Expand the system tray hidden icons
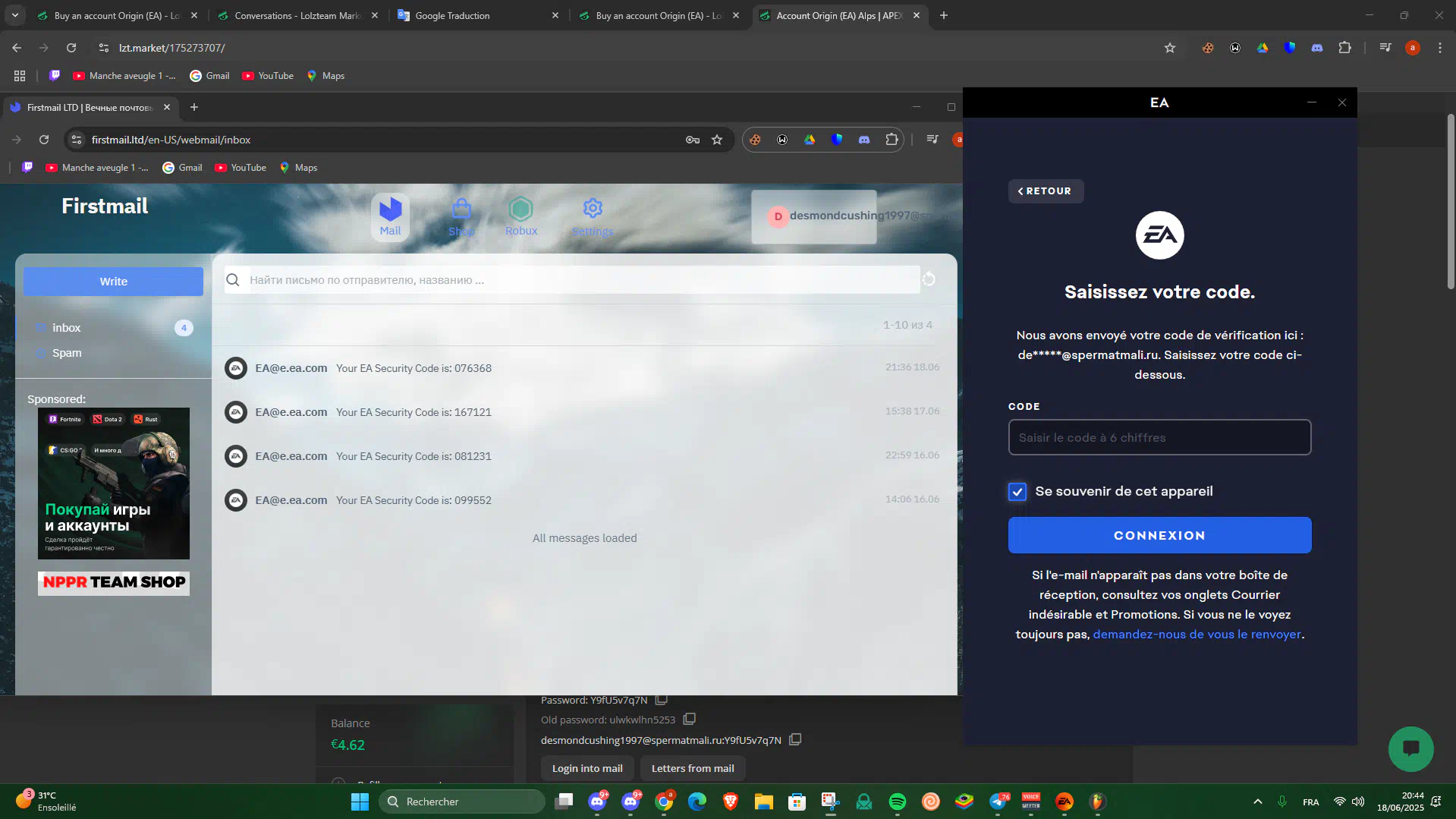Image resolution: width=1456 pixels, height=819 pixels. pyautogui.click(x=1257, y=802)
